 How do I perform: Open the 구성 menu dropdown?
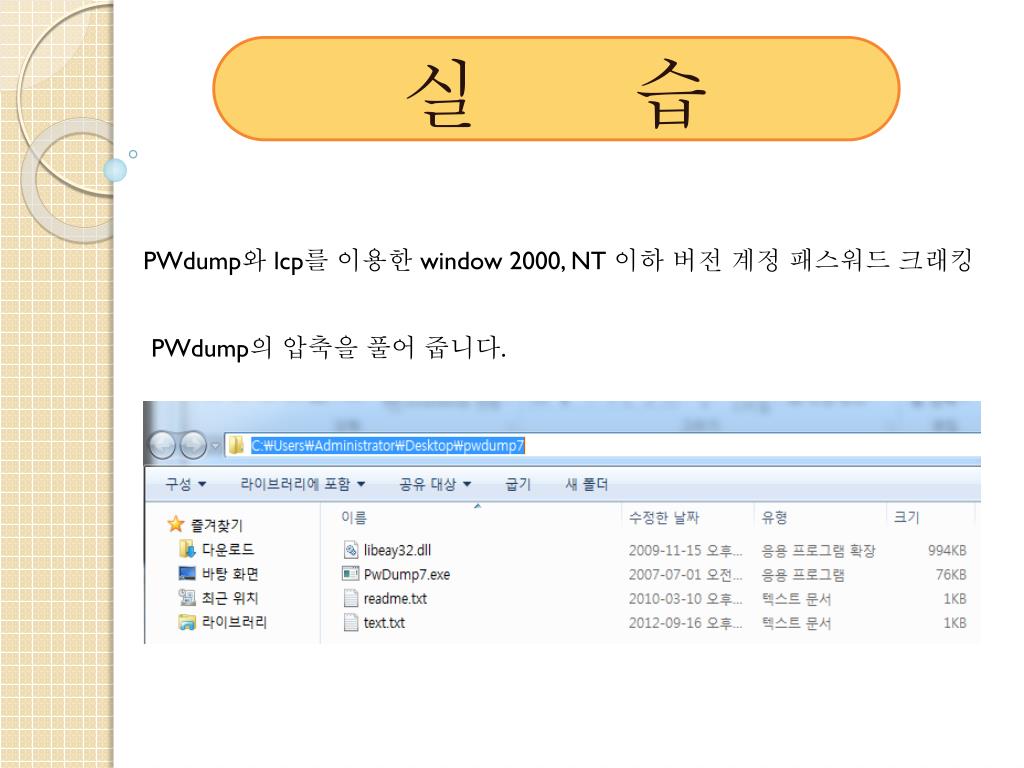point(185,484)
